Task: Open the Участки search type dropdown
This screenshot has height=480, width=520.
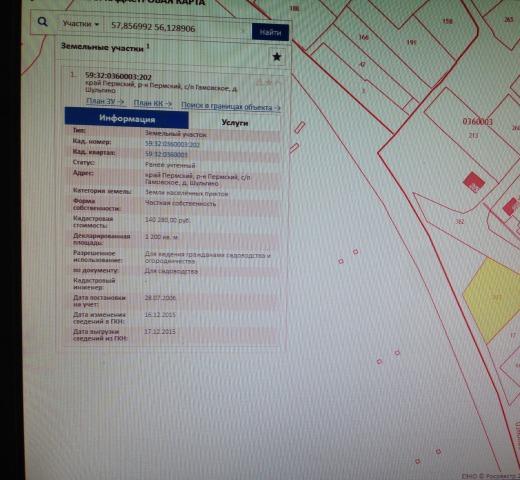Action: pos(81,24)
